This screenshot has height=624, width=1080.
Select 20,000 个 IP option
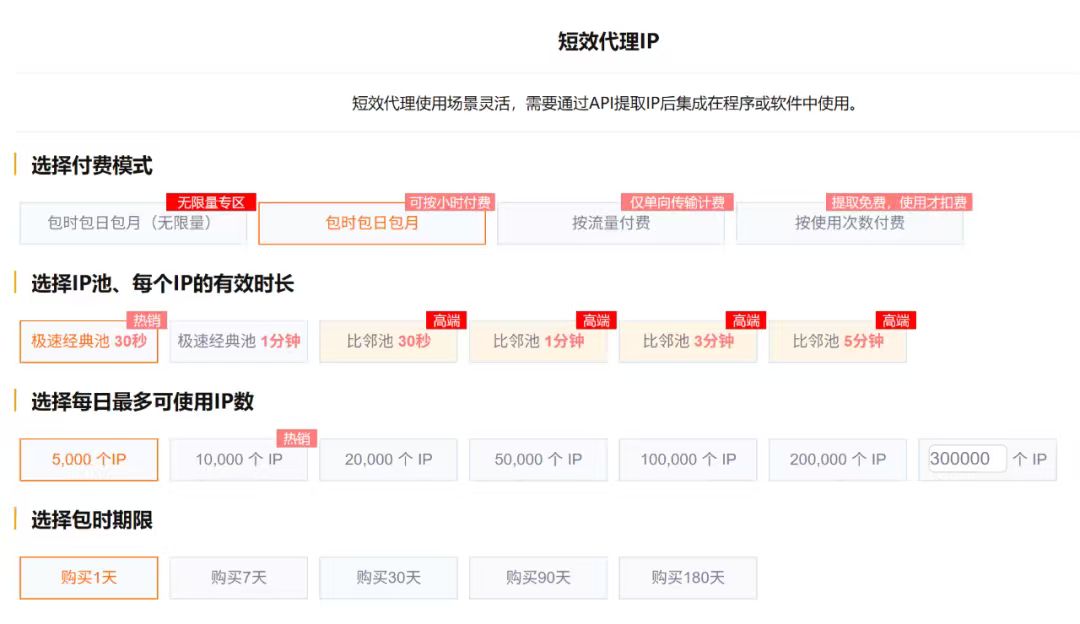pyautogui.click(x=388, y=460)
